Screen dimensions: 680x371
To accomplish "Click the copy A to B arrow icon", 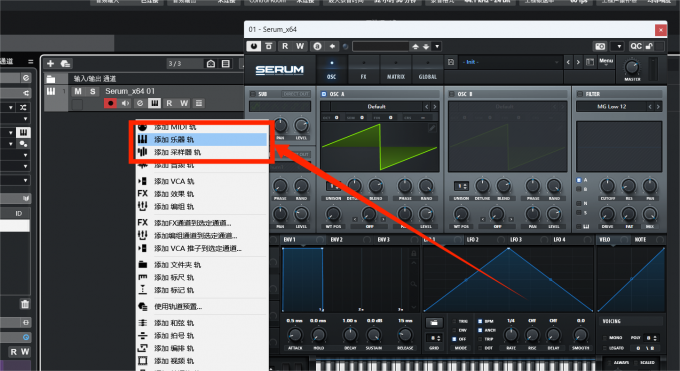I will 332,46.
